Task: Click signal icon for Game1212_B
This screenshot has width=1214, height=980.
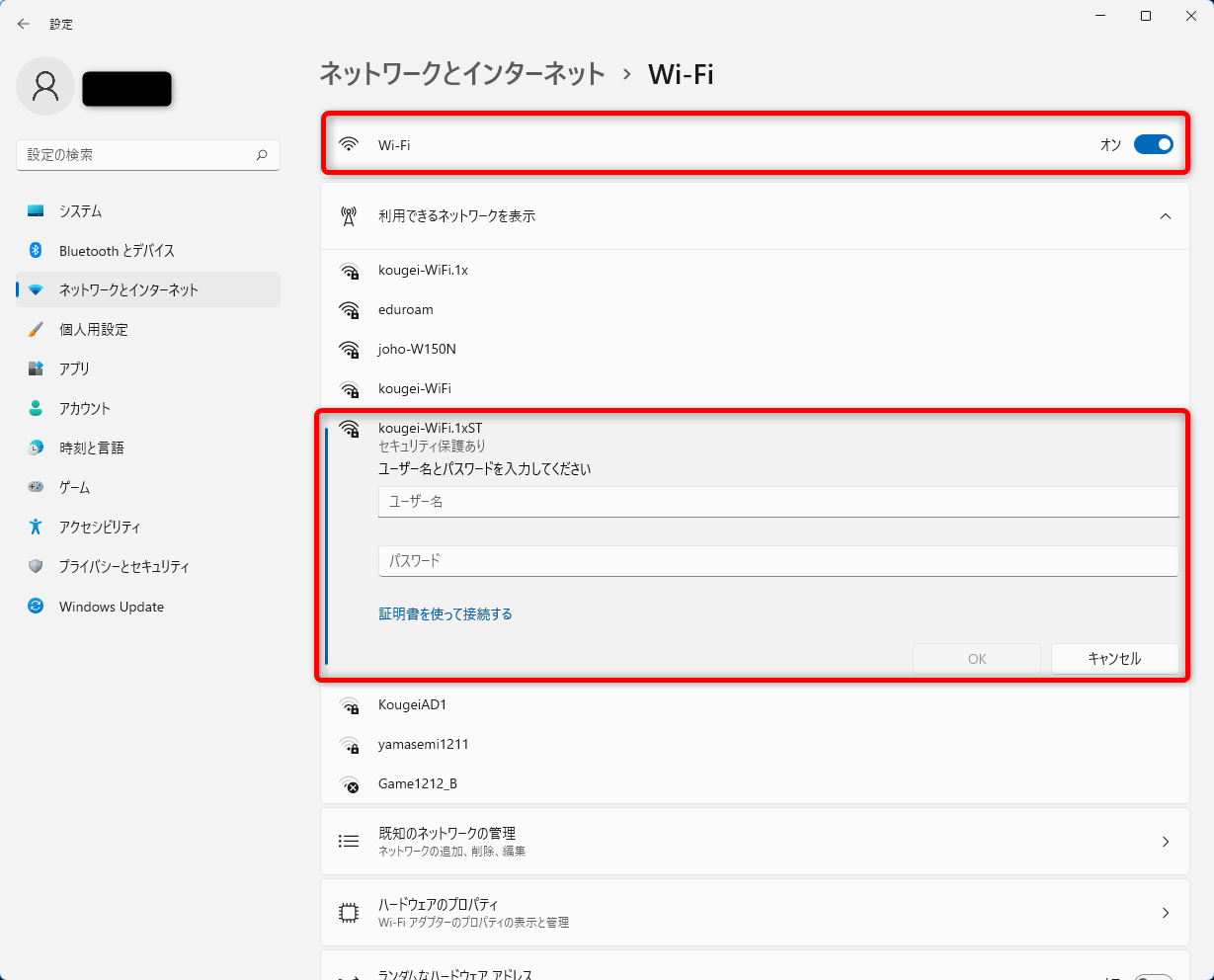Action: tap(349, 784)
